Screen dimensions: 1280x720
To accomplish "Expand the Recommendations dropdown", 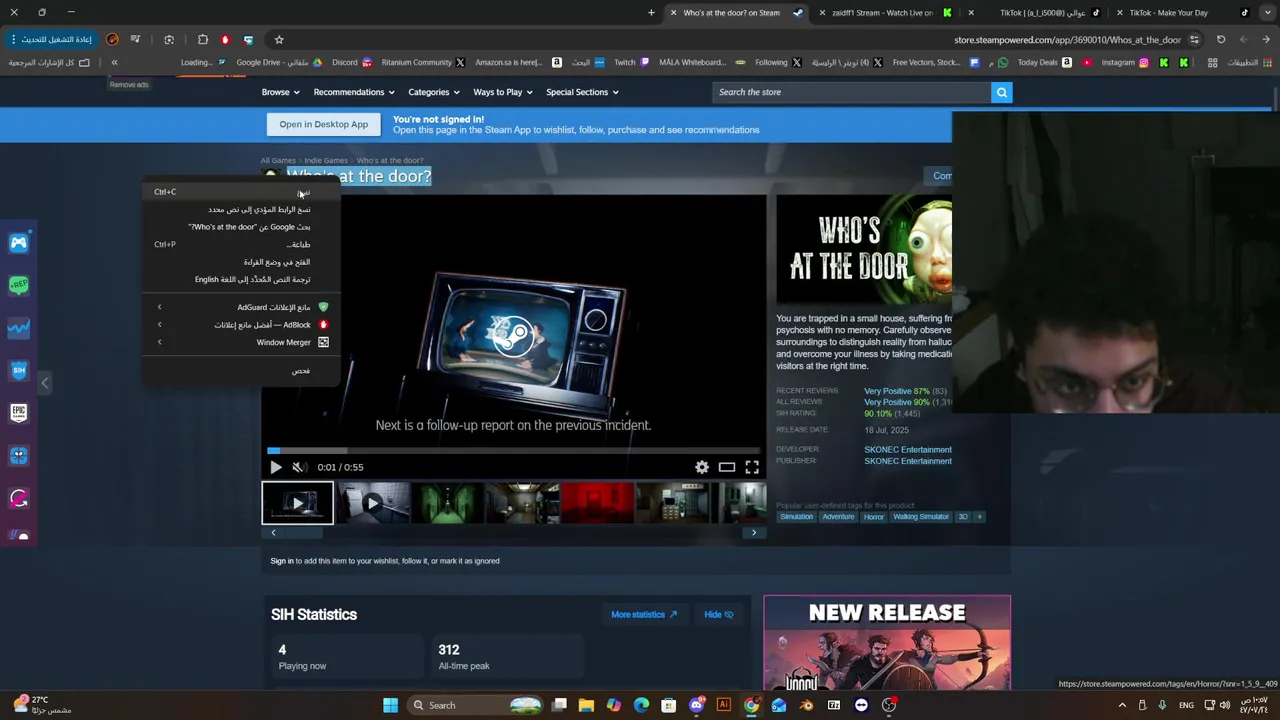I will [x=354, y=92].
